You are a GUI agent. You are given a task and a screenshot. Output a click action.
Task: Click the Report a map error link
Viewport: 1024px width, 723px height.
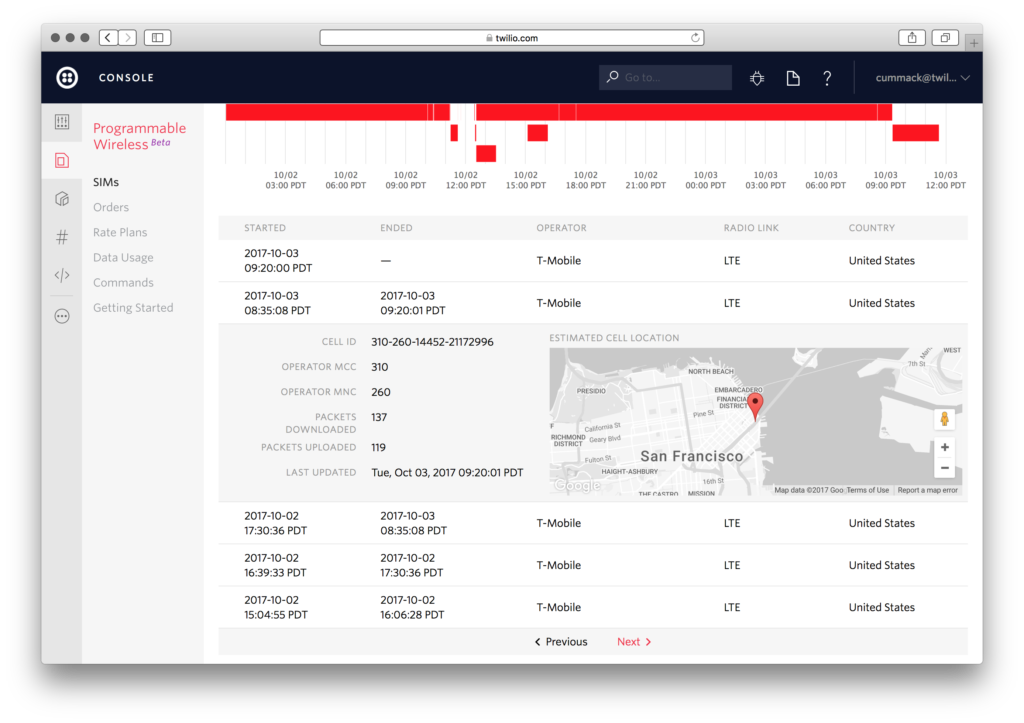(x=927, y=490)
